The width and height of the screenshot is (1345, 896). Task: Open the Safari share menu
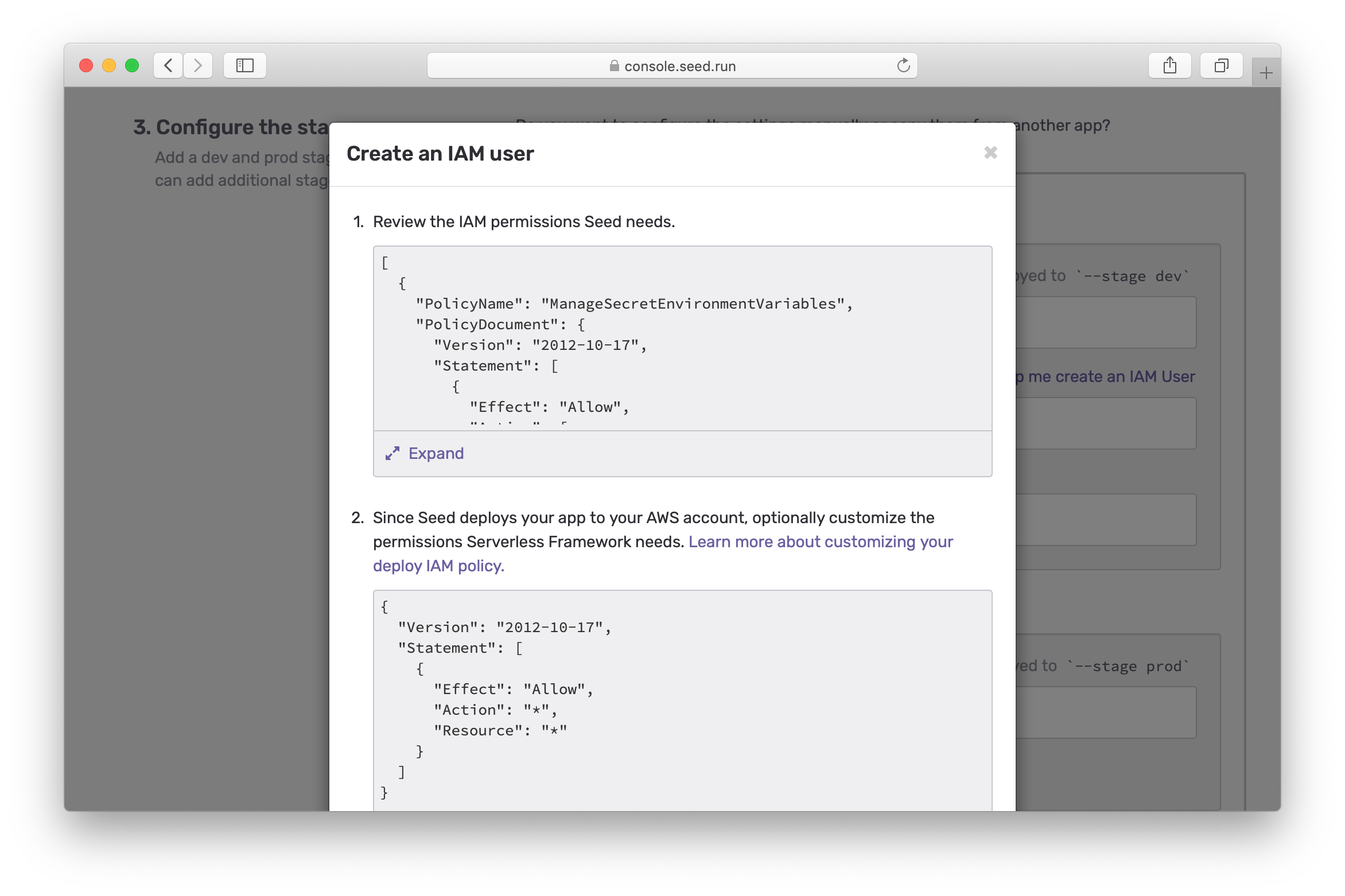click(x=1169, y=65)
